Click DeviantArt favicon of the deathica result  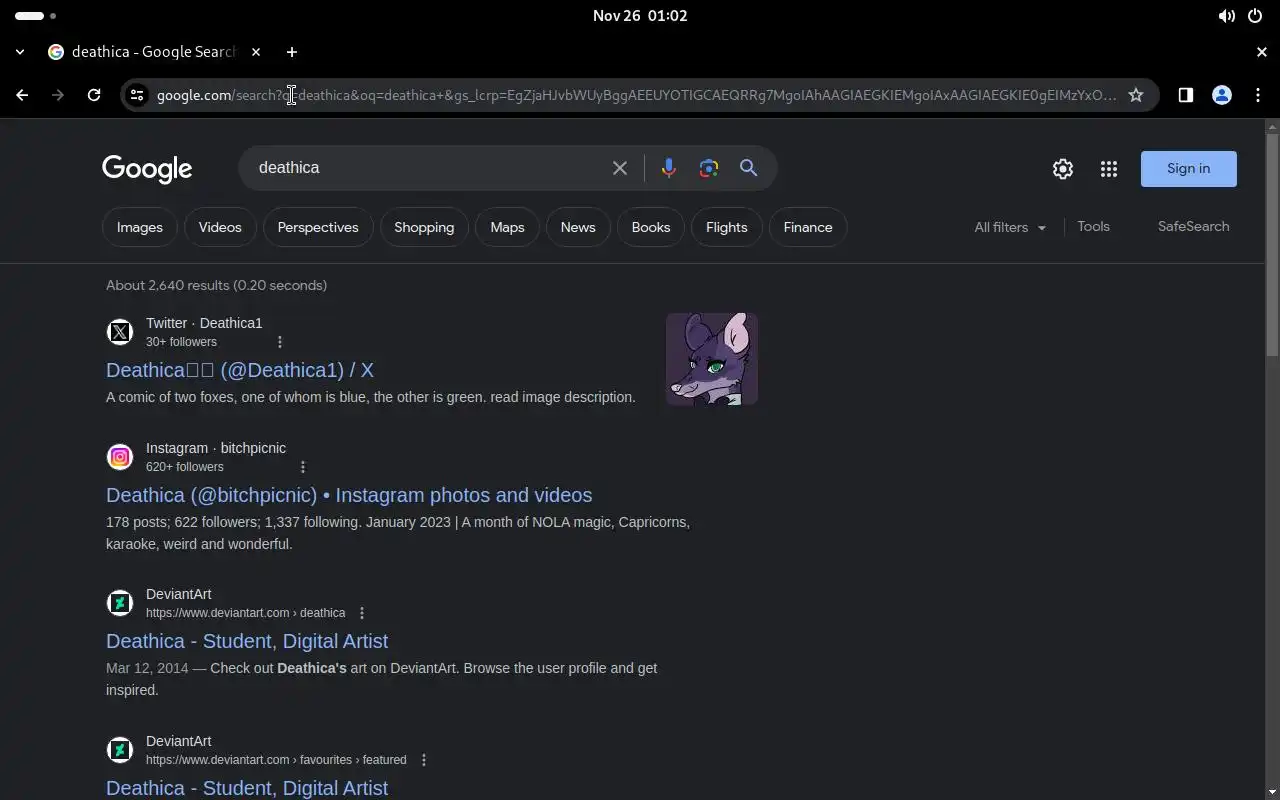(x=120, y=603)
